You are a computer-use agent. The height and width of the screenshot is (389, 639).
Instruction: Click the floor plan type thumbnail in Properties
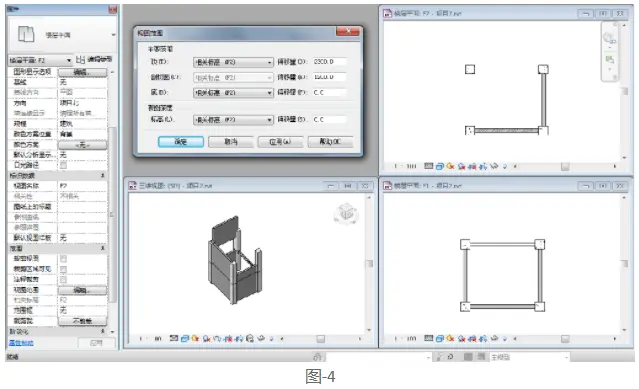[x=26, y=35]
